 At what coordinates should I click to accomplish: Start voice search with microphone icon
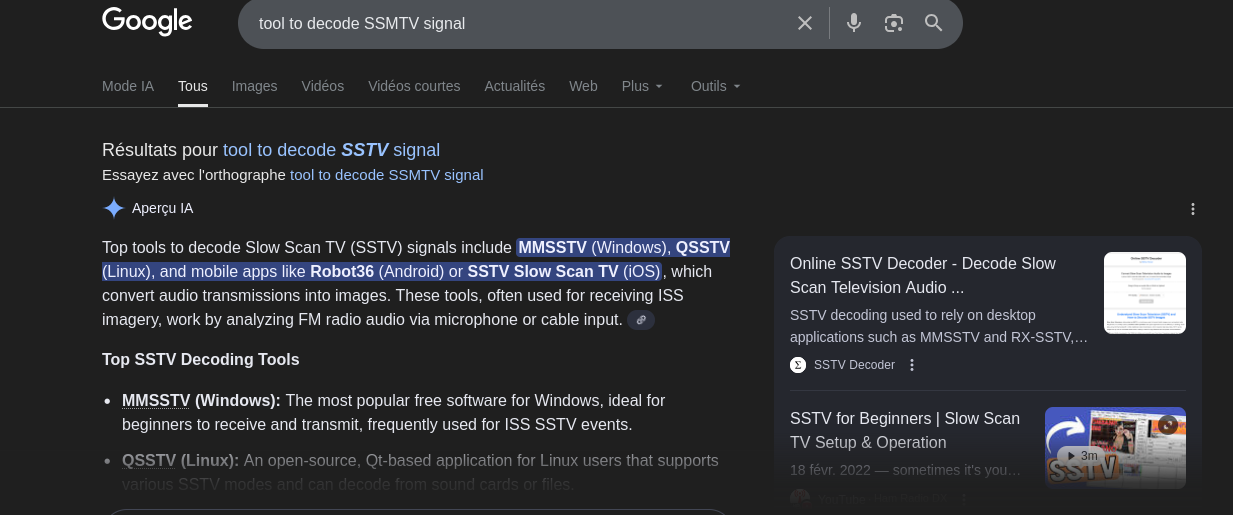click(x=853, y=23)
